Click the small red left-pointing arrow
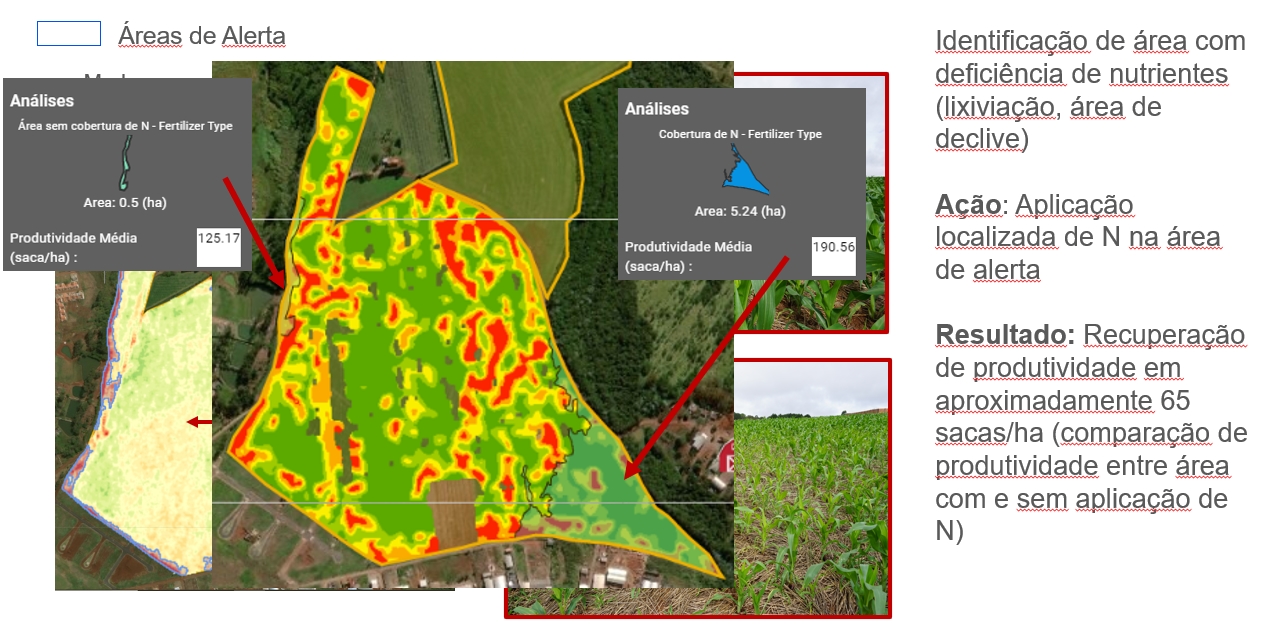 pyautogui.click(x=199, y=422)
